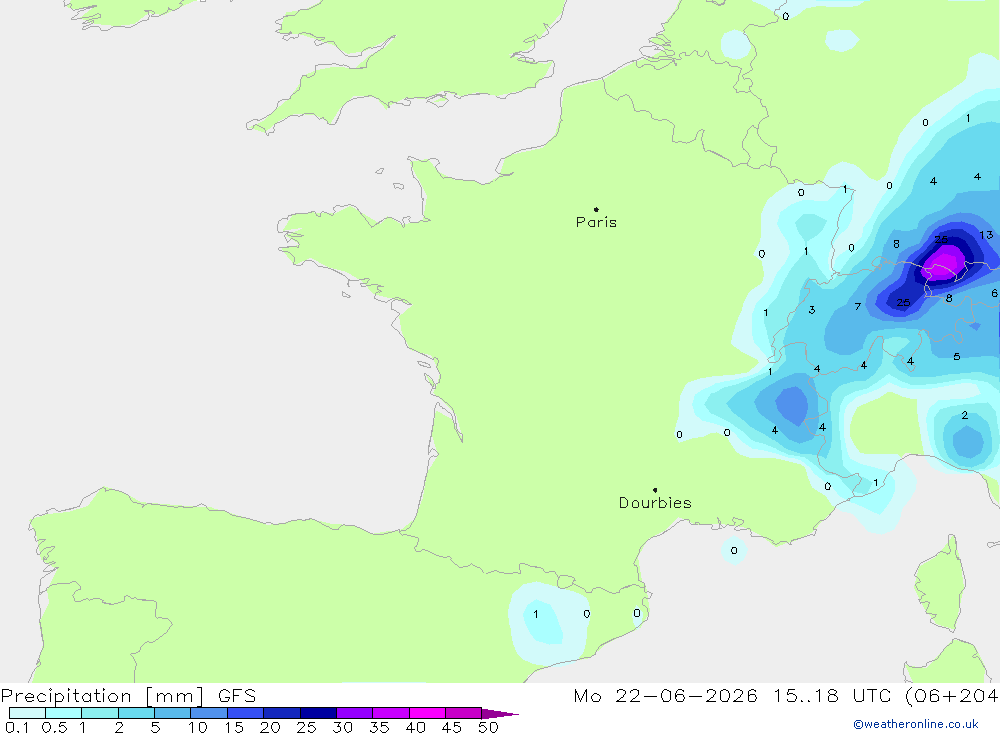Pick the 10–15 mm legend swatch
The height and width of the screenshot is (733, 1000).
coord(209,713)
